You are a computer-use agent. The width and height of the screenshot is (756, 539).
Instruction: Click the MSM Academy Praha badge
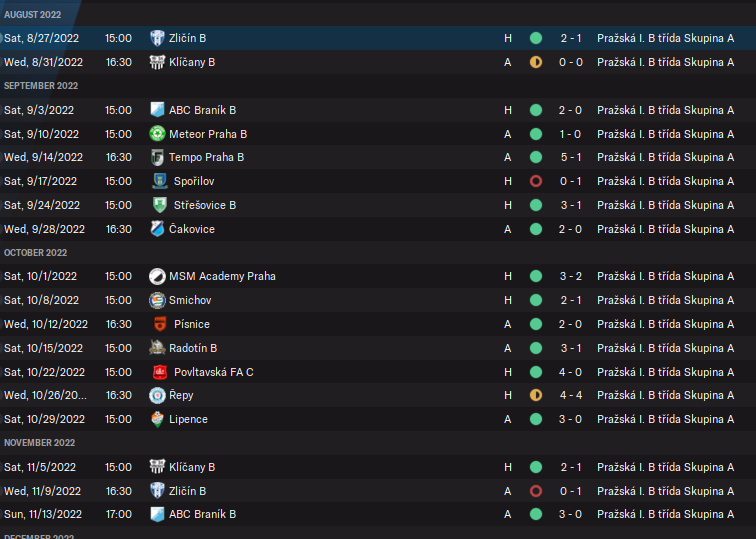157,276
